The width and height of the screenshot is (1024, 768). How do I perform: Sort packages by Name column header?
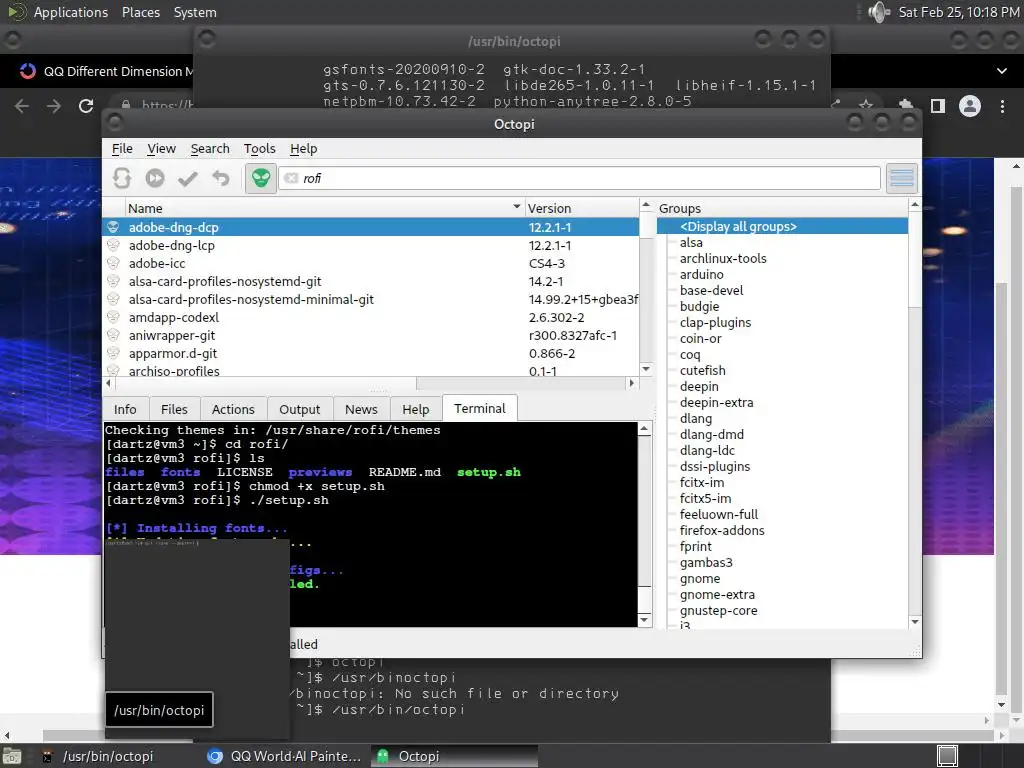(x=325, y=208)
